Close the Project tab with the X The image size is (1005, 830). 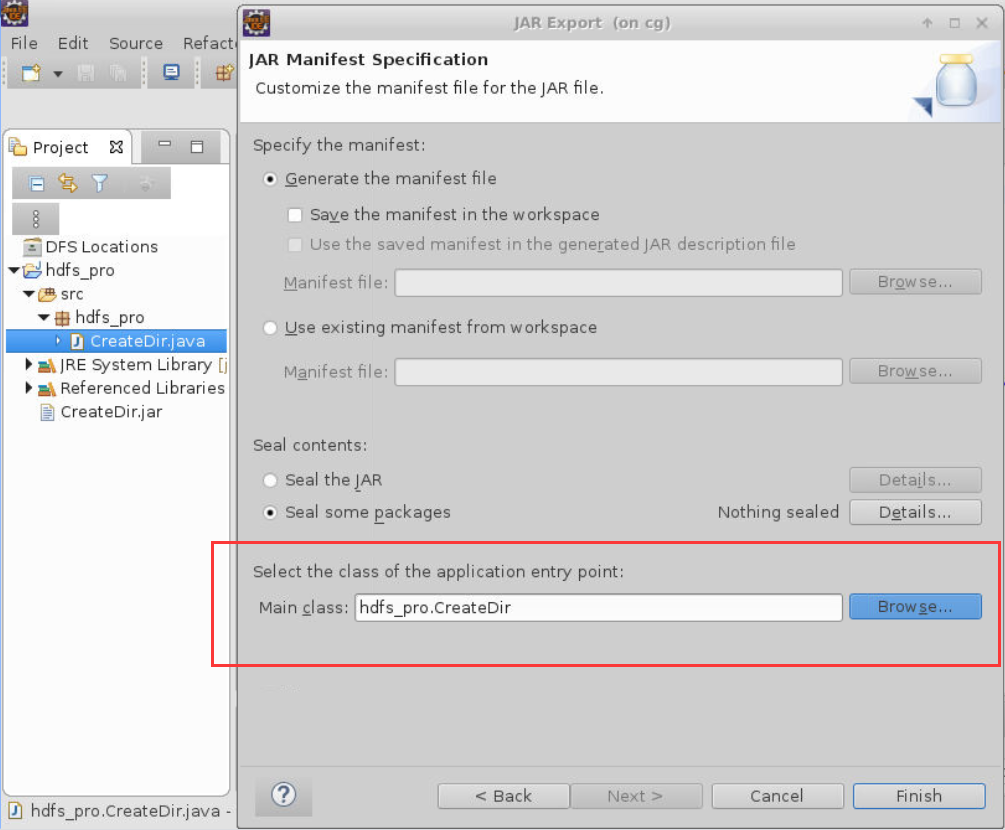pyautogui.click(x=116, y=147)
